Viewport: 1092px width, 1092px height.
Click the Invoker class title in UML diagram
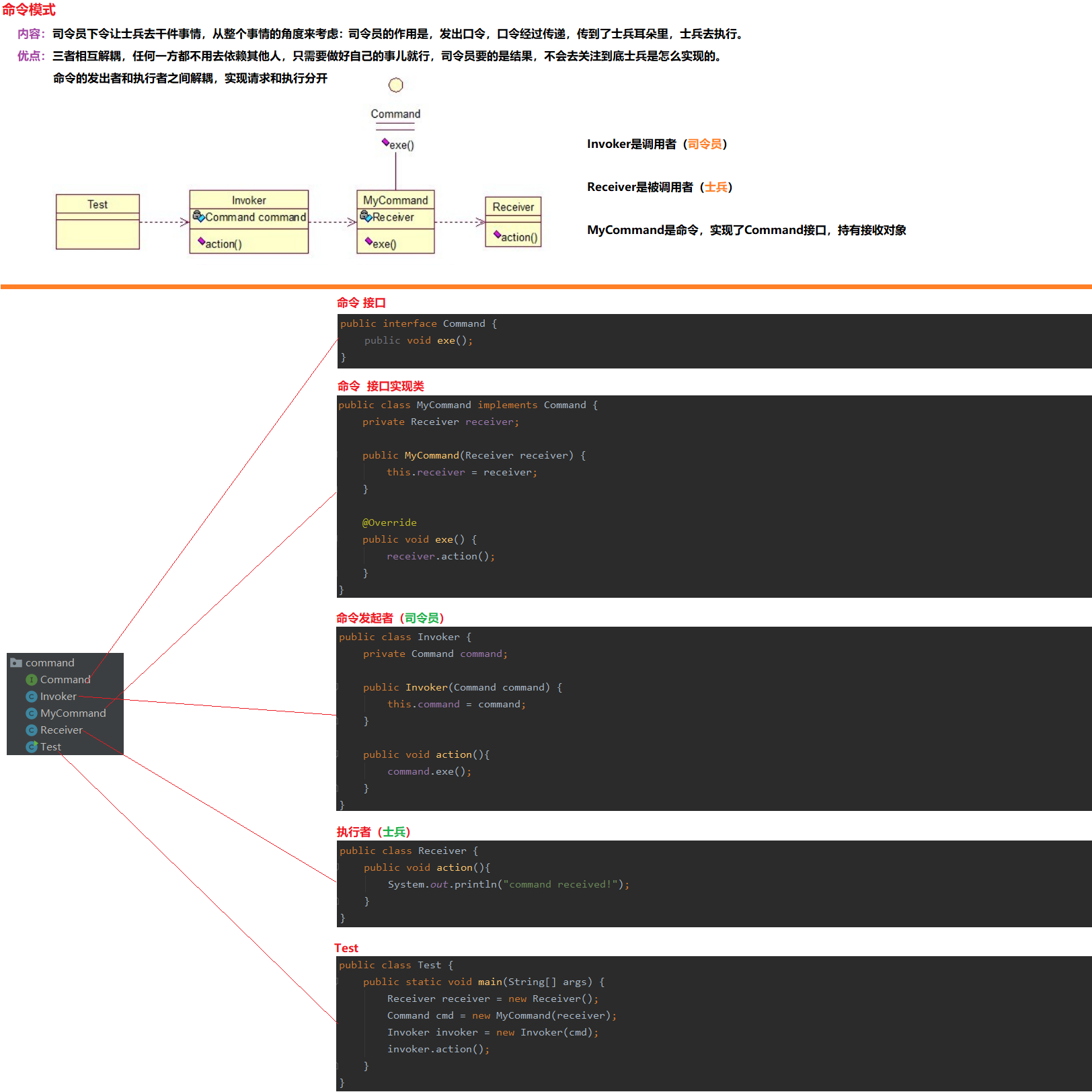pyautogui.click(x=249, y=200)
